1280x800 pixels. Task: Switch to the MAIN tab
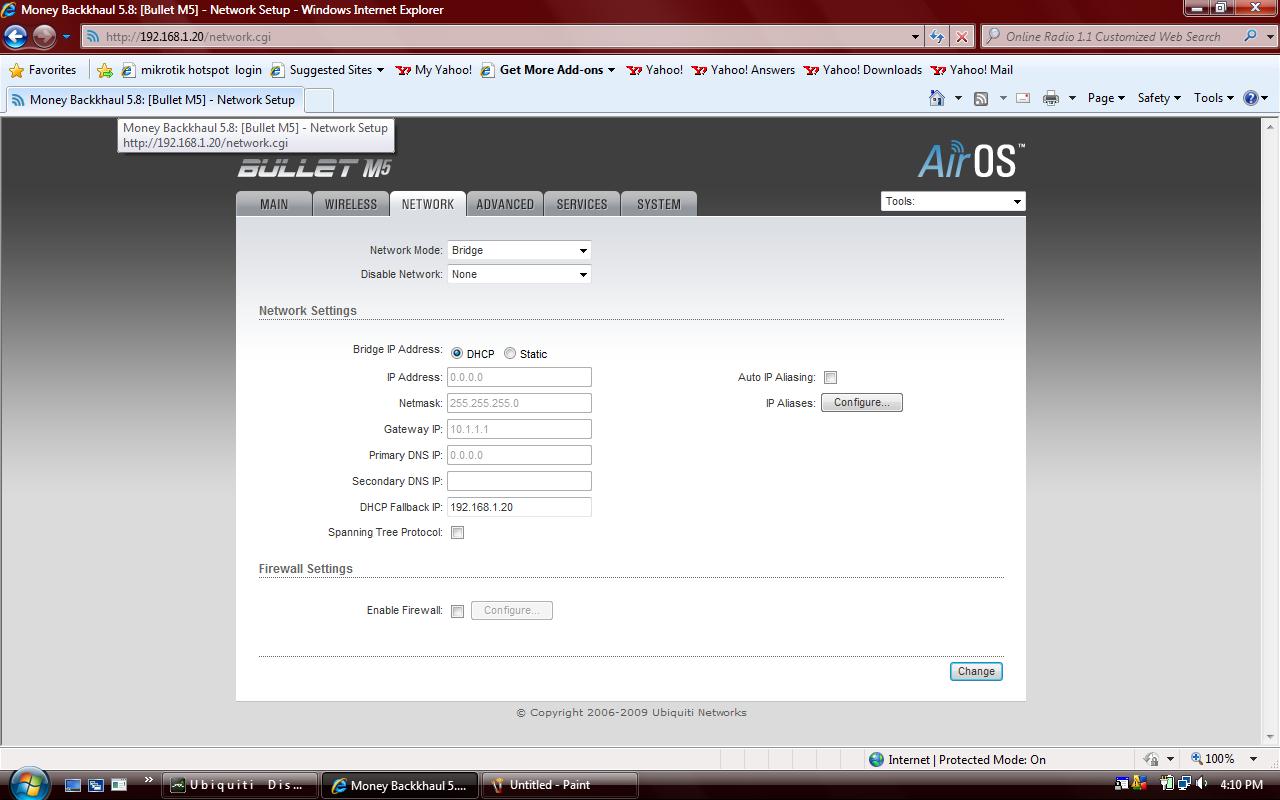pyautogui.click(x=273, y=204)
